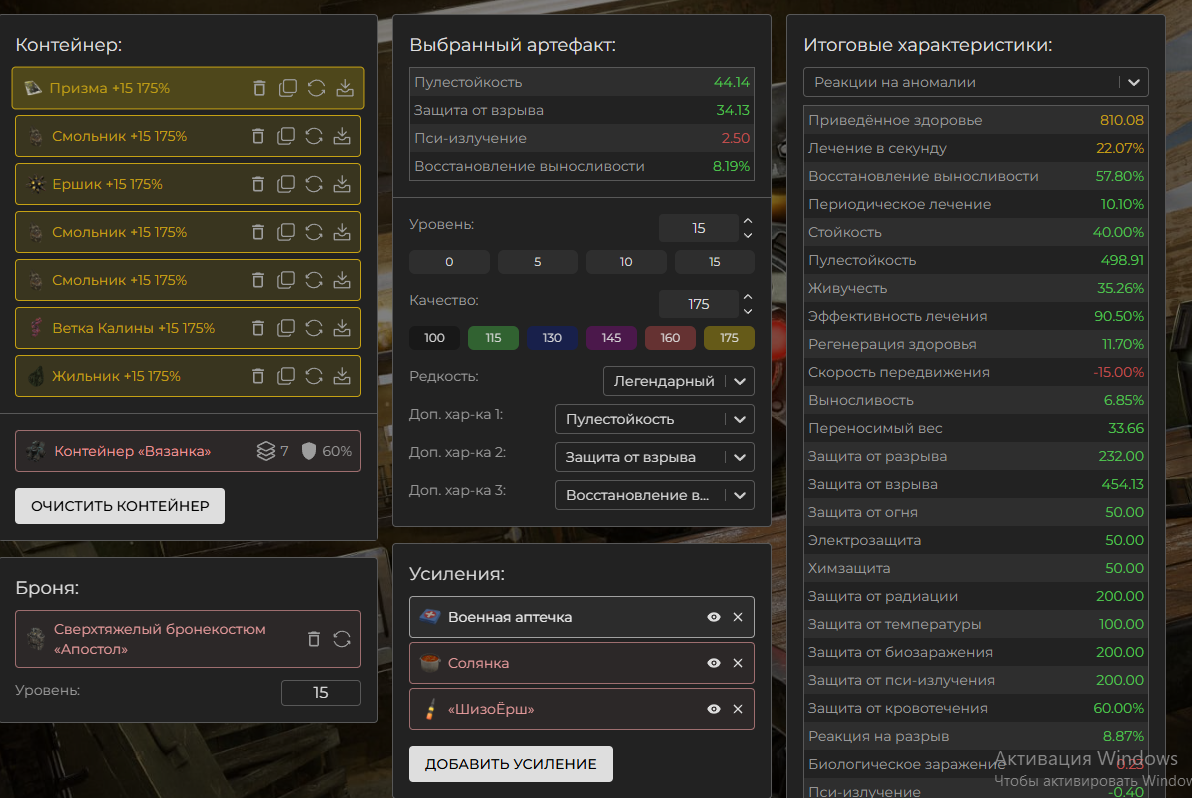The image size is (1192, 798).
Task: Toggle visibility of Военная аптечка boost
Action: click(x=714, y=617)
